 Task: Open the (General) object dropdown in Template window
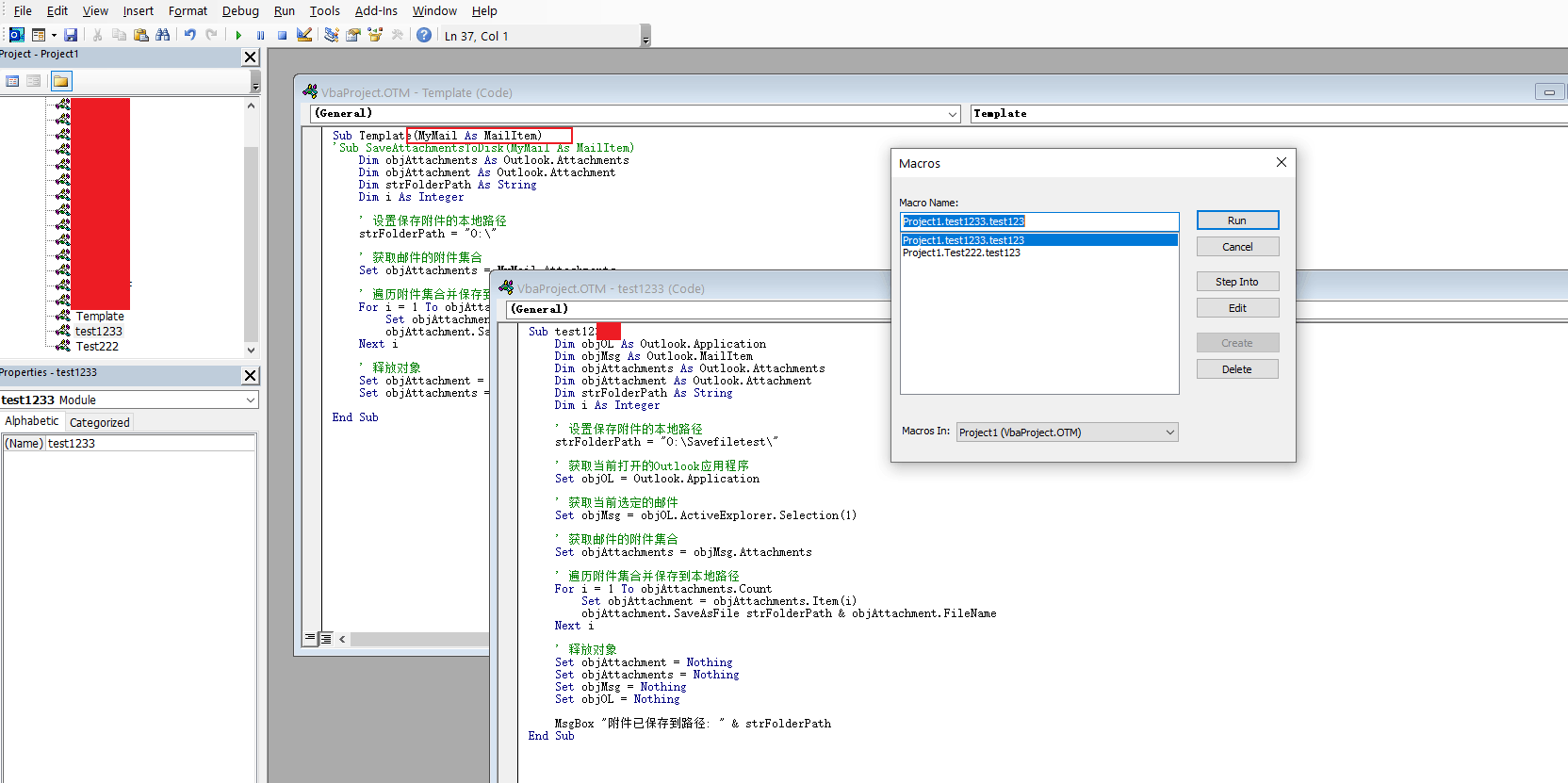tap(952, 114)
